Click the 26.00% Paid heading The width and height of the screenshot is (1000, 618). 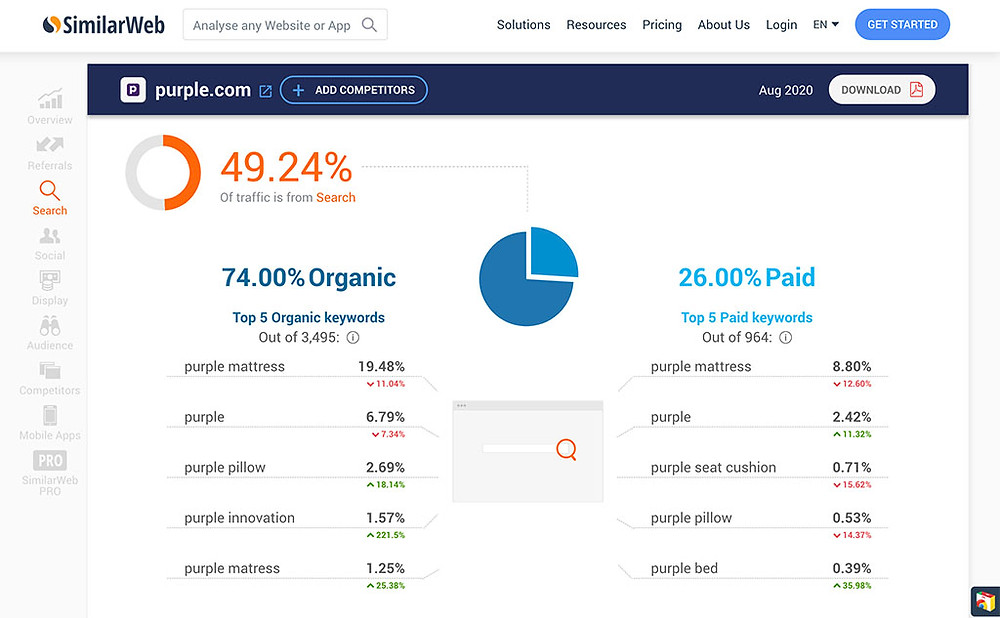(747, 277)
